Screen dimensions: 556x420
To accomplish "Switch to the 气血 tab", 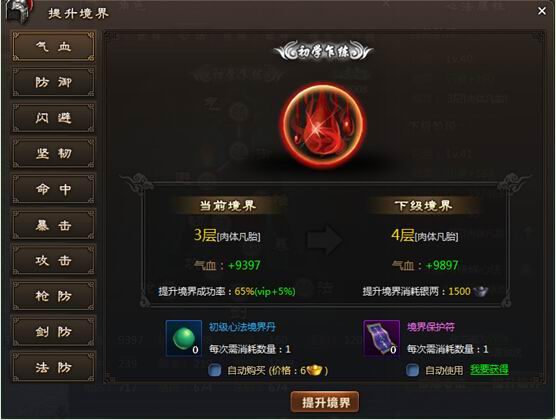I will tap(54, 46).
